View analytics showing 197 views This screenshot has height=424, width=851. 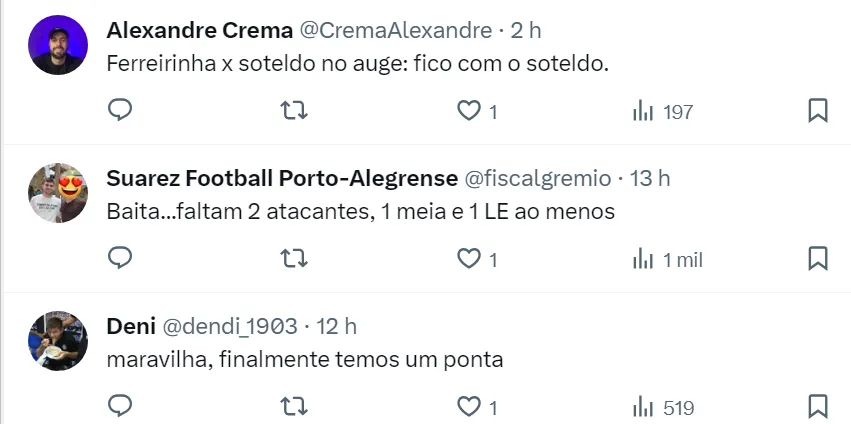pyautogui.click(x=663, y=112)
